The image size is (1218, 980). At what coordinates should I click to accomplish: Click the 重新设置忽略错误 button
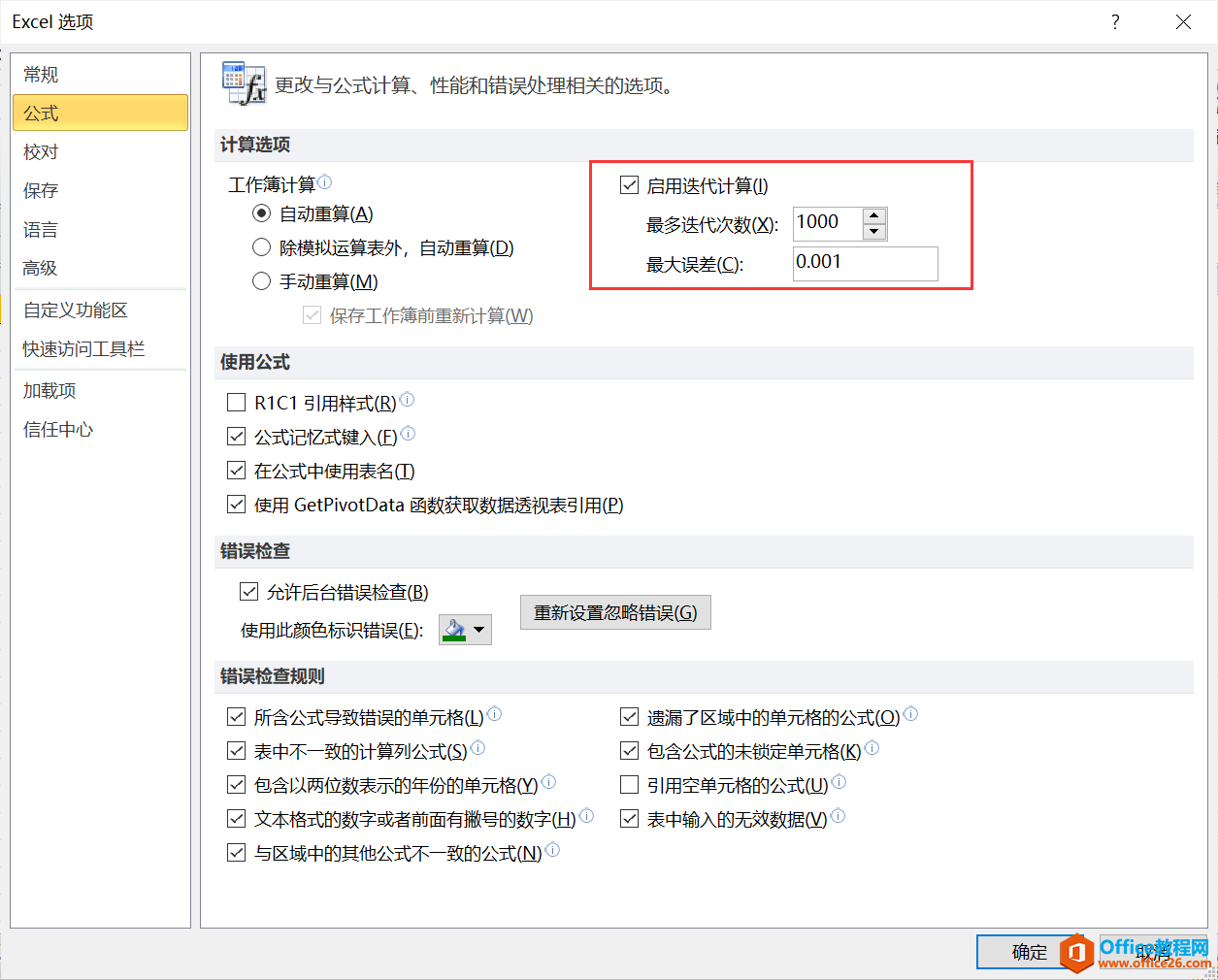pyautogui.click(x=615, y=612)
